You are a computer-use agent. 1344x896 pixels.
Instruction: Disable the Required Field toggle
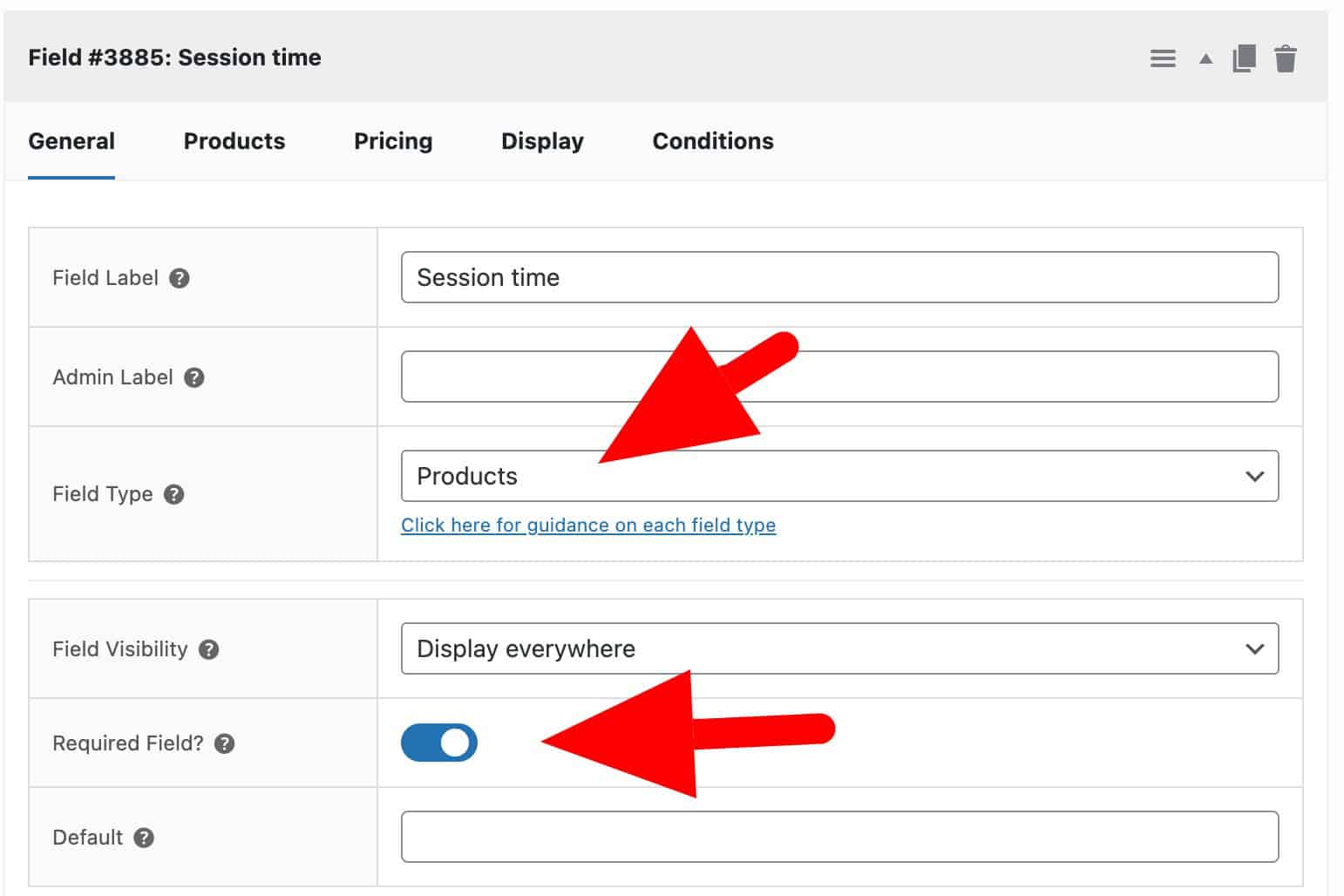pos(439,743)
